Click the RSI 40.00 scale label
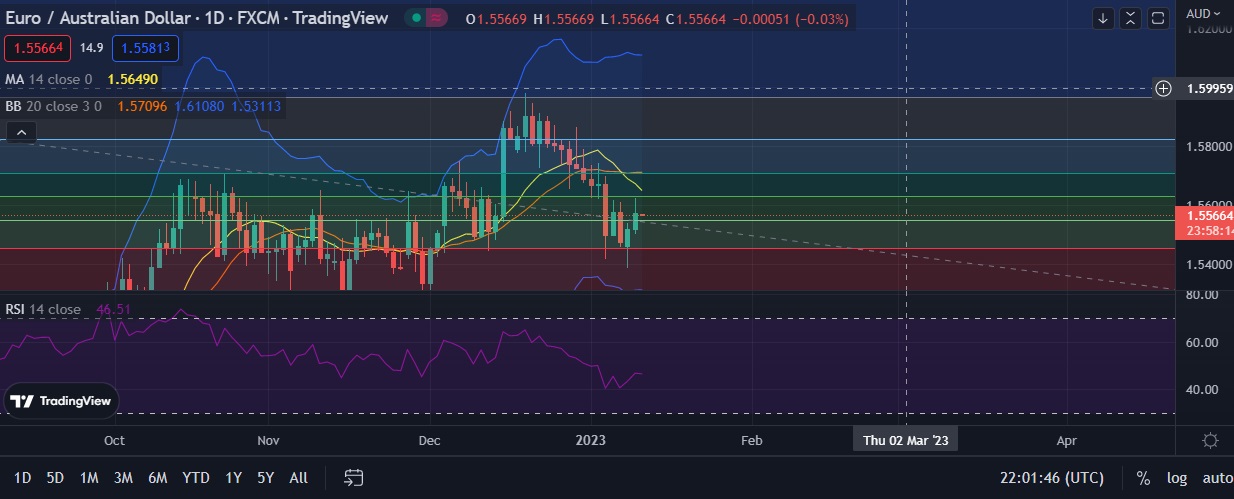Viewport: 1234px width, 499px height. pyautogui.click(x=1200, y=389)
